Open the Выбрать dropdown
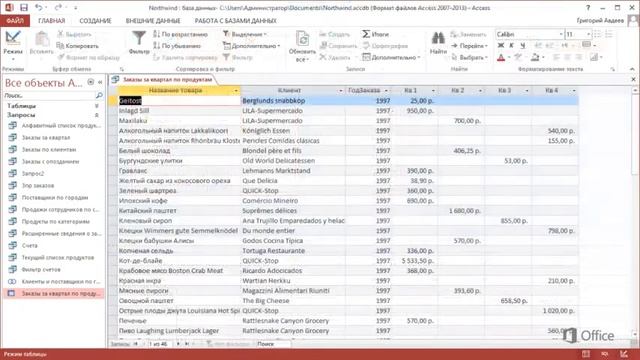The width and height of the screenshot is (640, 360). coord(469,58)
